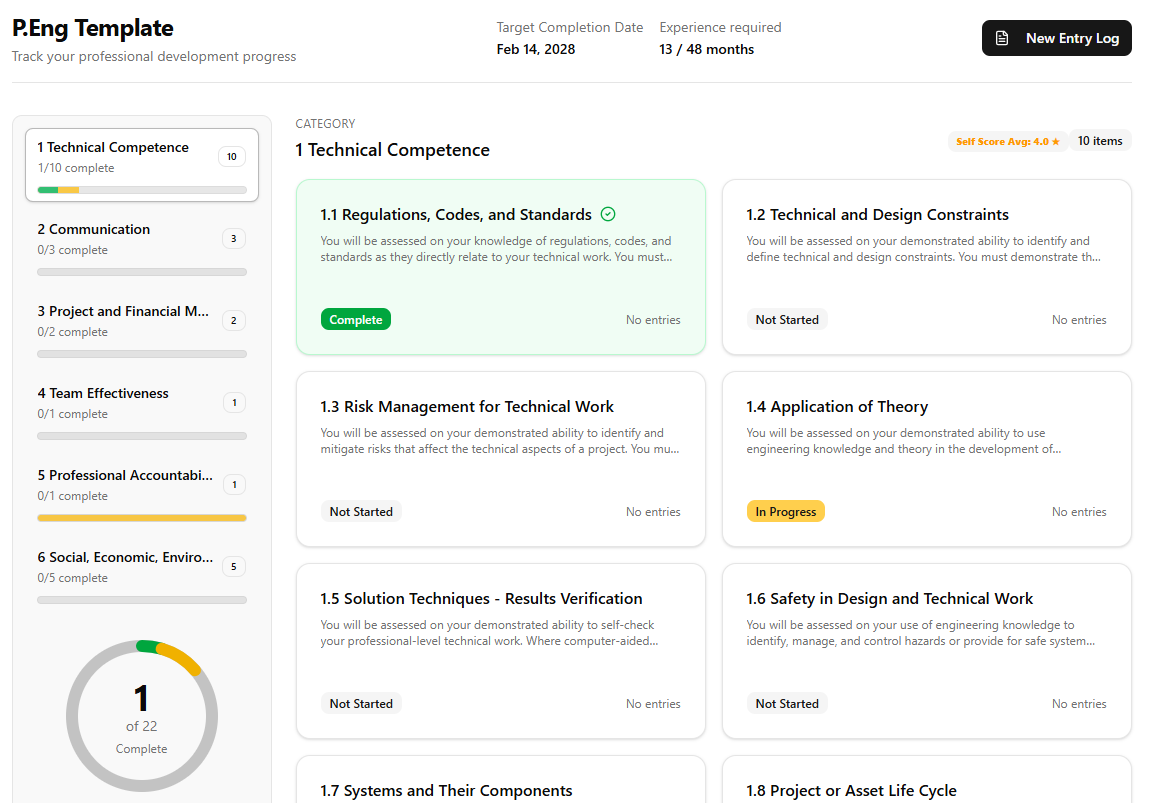Click the green checkmark beside Regulations, Codes, and Standards

tap(607, 214)
